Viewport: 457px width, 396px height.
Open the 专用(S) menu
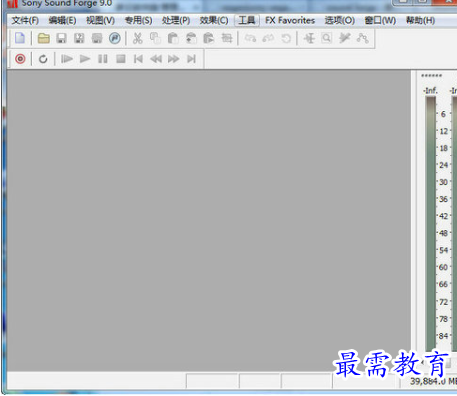pyautogui.click(x=138, y=21)
